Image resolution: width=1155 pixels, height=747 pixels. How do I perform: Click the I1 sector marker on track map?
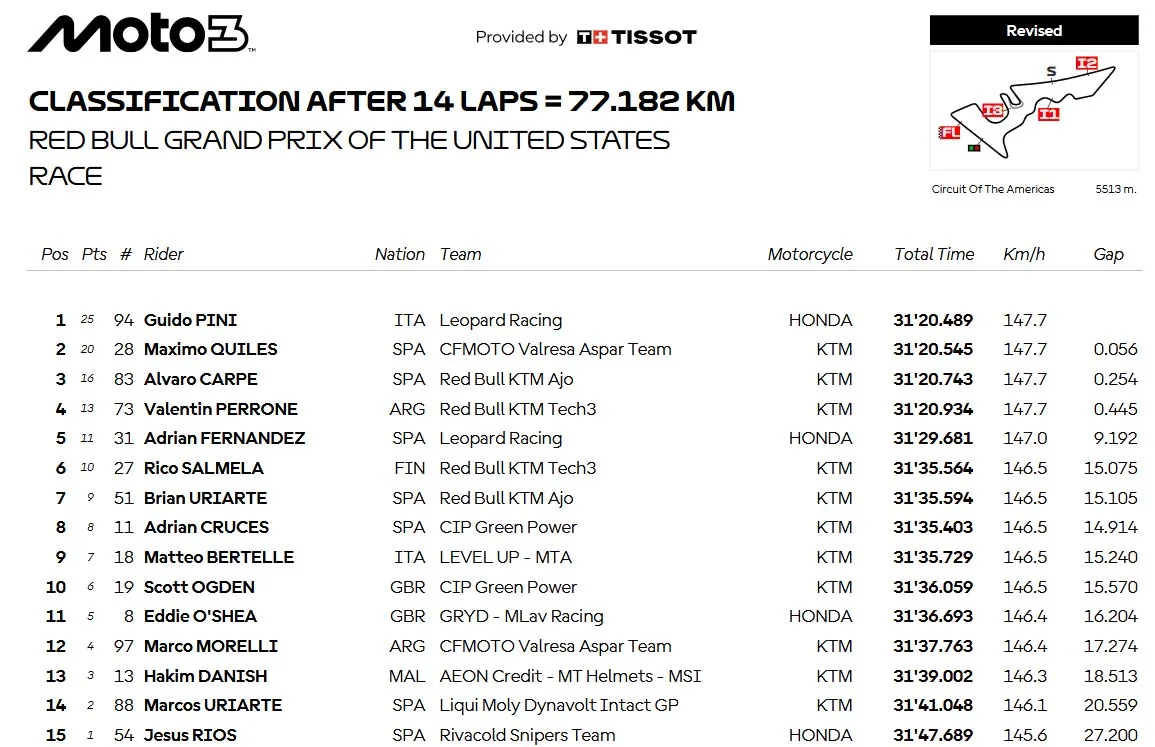point(1048,113)
